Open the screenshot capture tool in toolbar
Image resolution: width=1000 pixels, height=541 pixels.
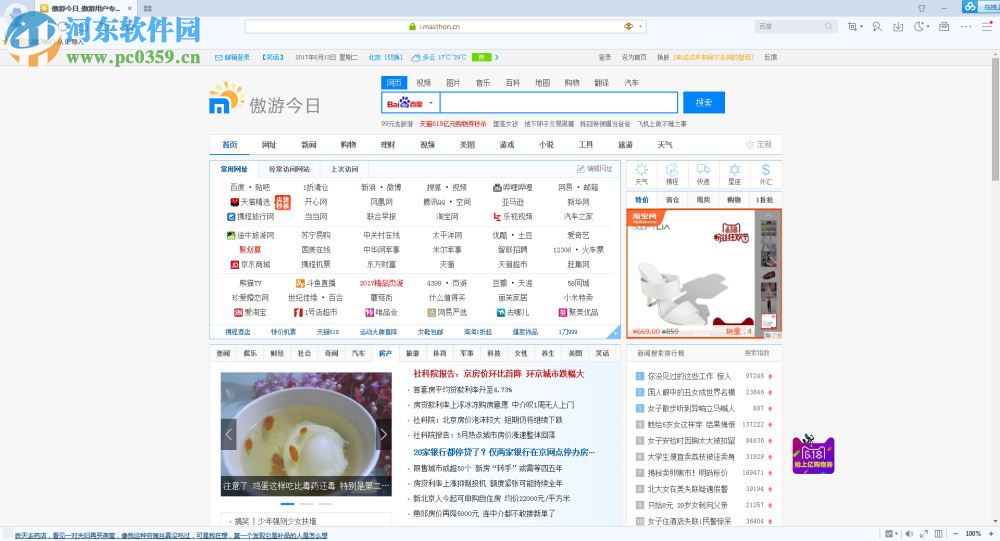click(x=852, y=27)
